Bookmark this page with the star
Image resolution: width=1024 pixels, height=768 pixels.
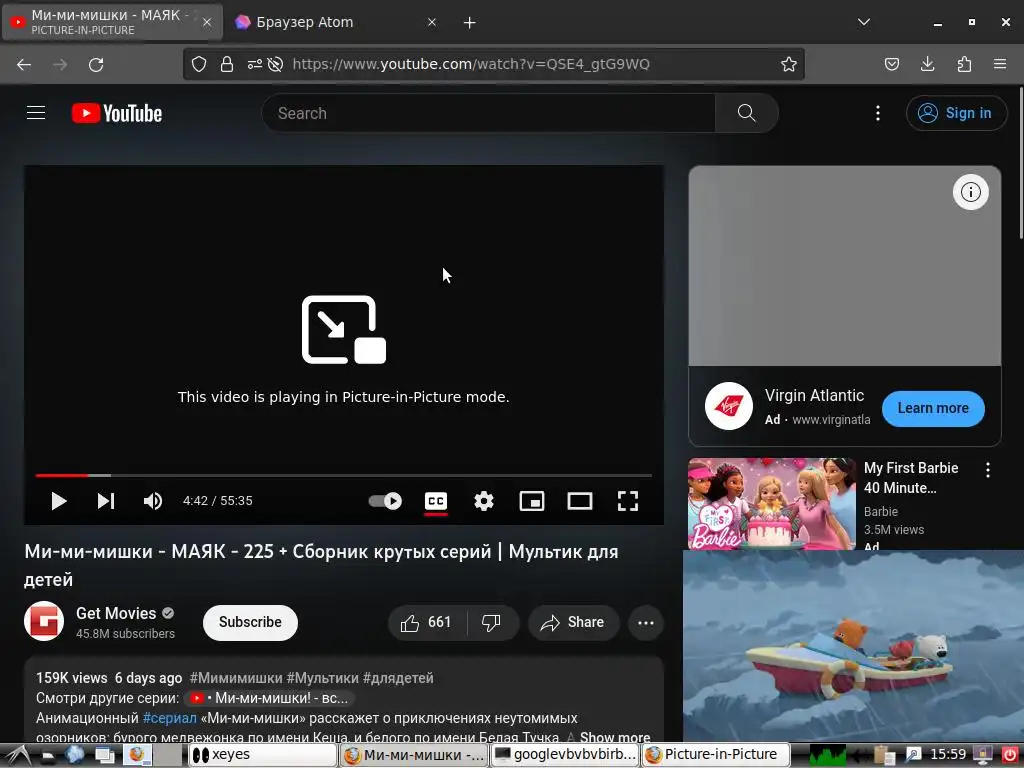(x=788, y=64)
